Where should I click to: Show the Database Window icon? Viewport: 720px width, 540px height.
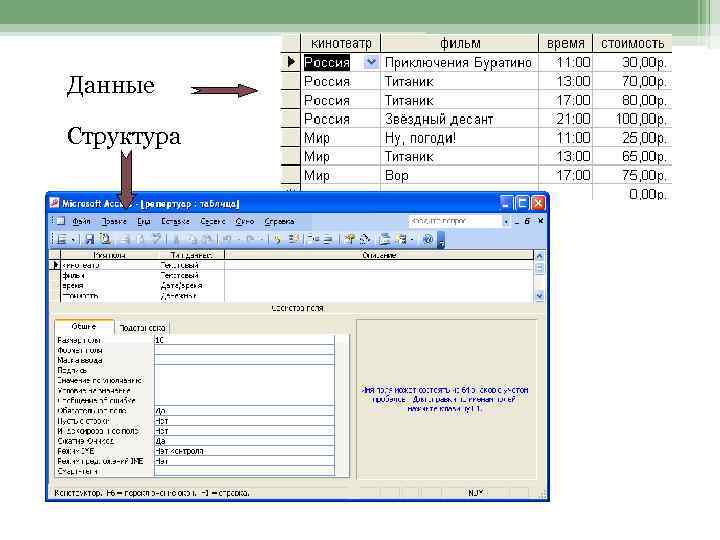(x=385, y=239)
